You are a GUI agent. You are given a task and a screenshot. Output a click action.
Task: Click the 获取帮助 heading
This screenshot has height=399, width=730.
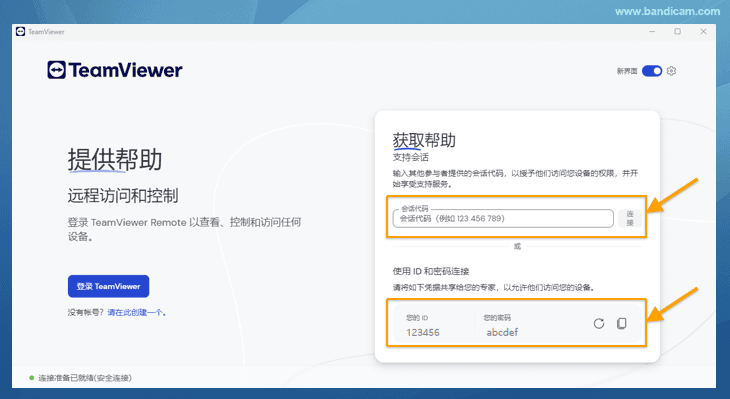(424, 140)
